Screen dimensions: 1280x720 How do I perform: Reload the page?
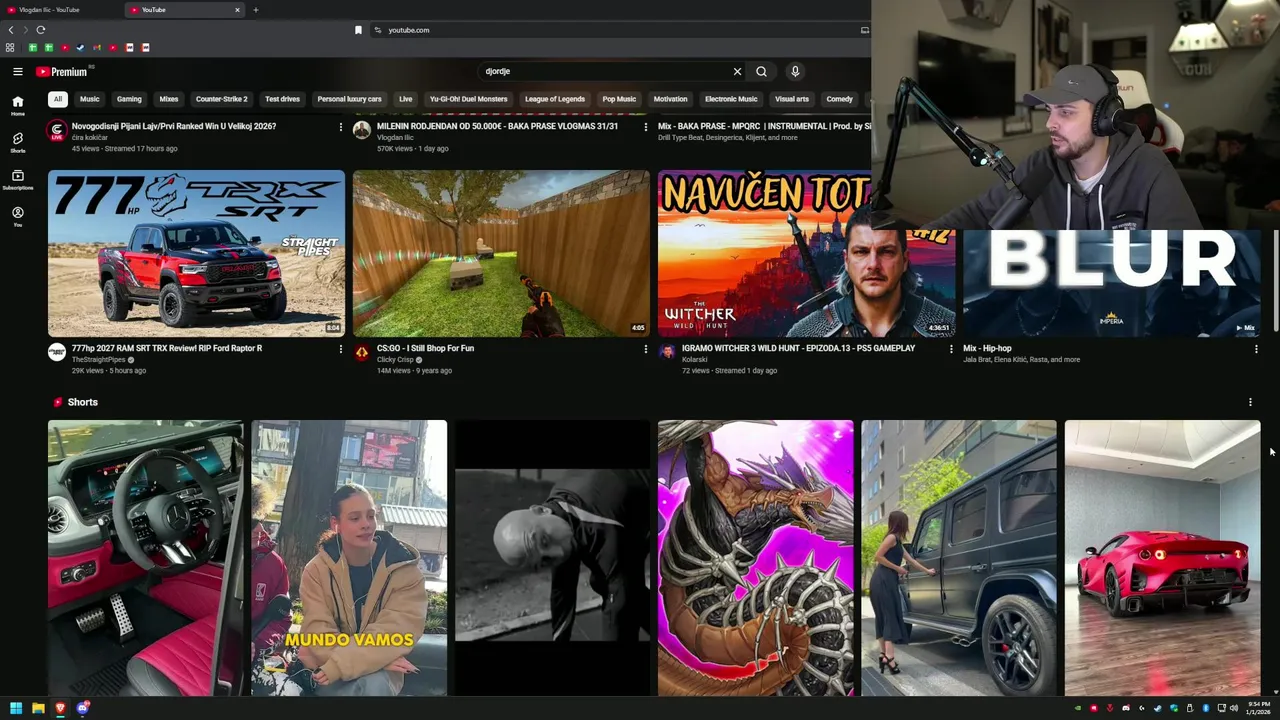41,30
